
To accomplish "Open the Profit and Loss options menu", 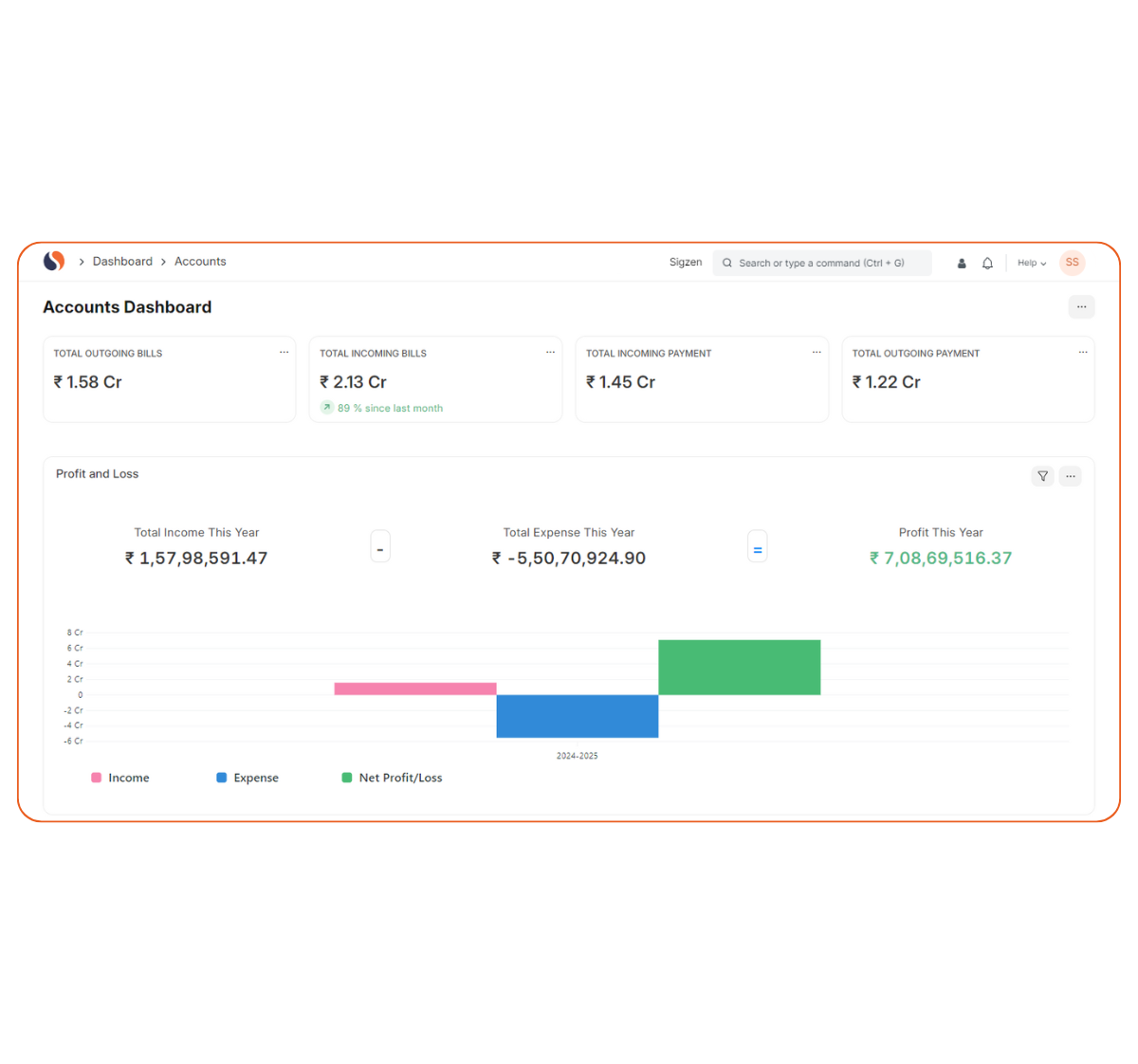I will [1070, 476].
